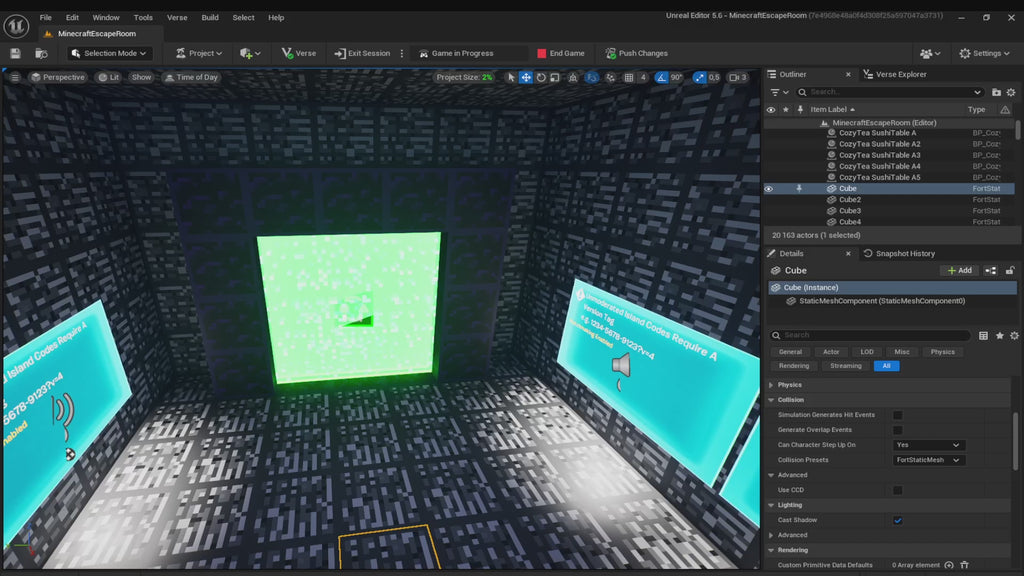
Task: Open Details panel settings gear
Action: pyautogui.click(x=1014, y=336)
